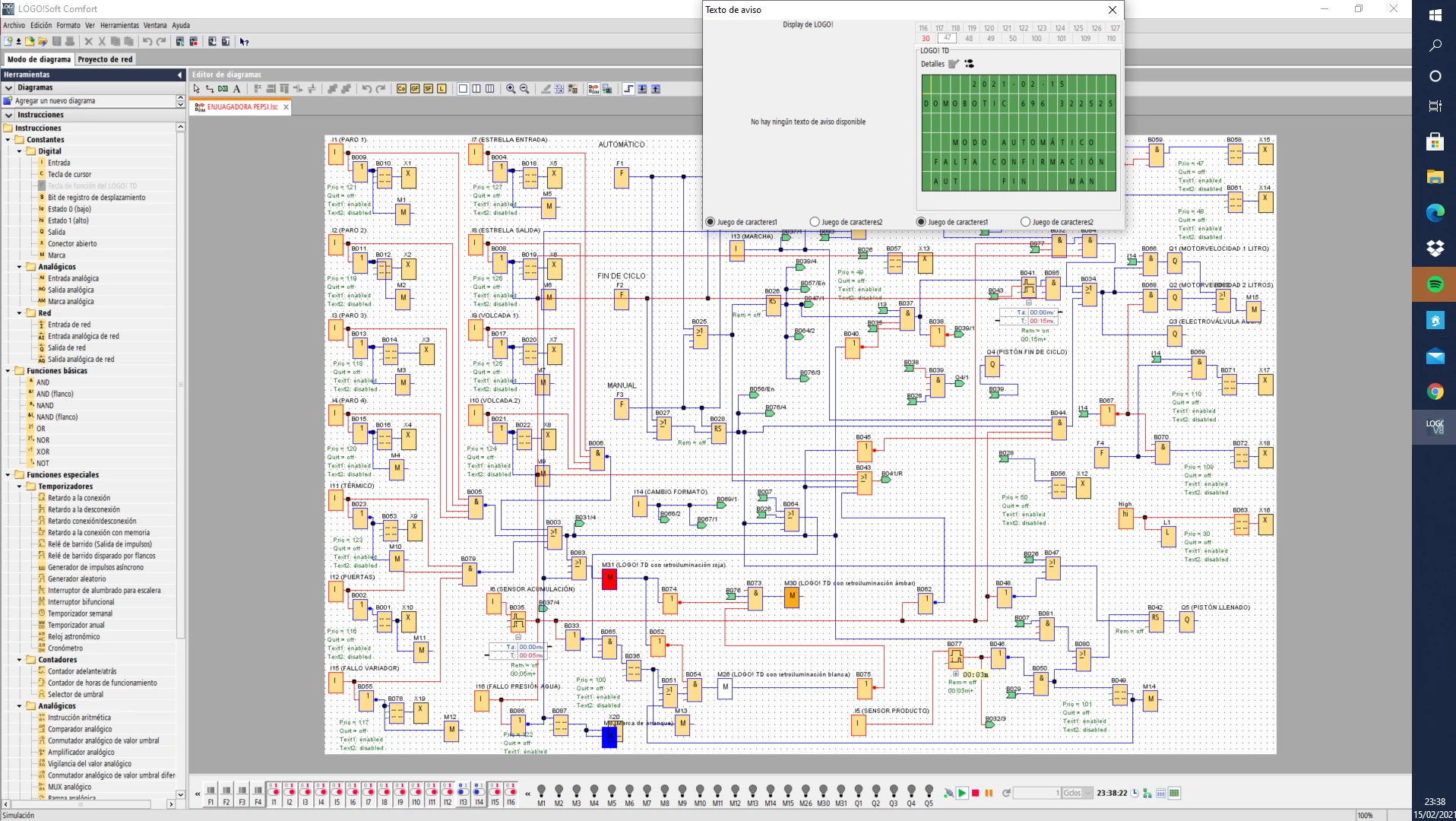The height and width of the screenshot is (821, 1456).
Task: Select Juego de caracteres2 for LOGO! display
Action: [815, 222]
